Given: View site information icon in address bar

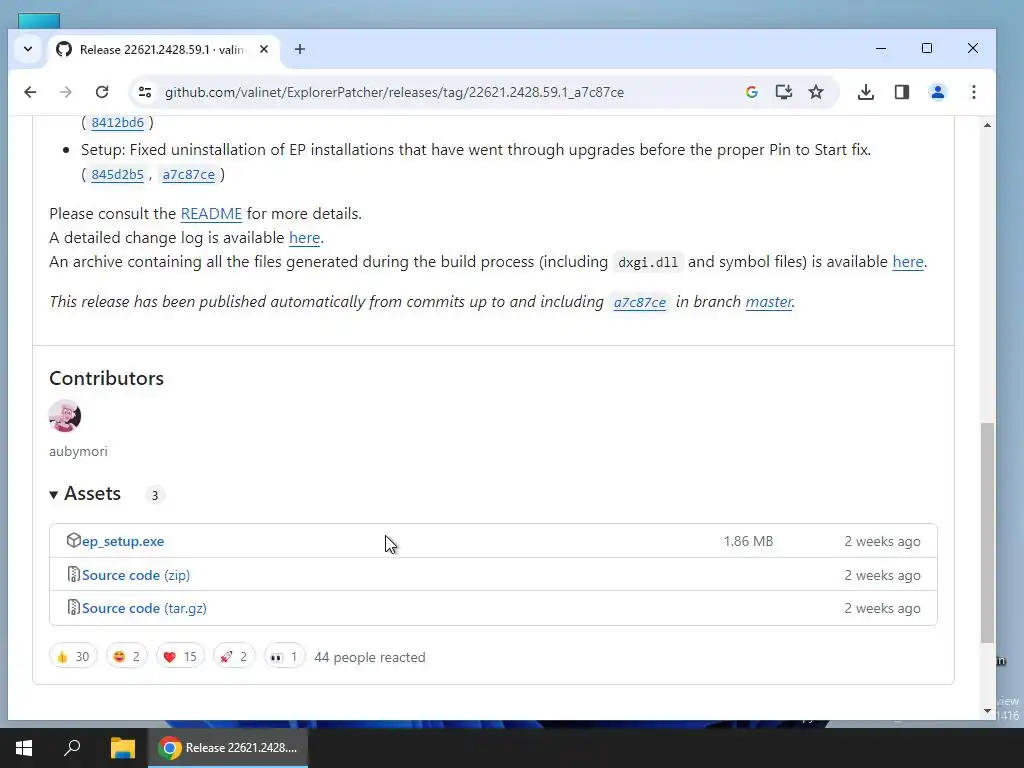Looking at the screenshot, I should [145, 92].
